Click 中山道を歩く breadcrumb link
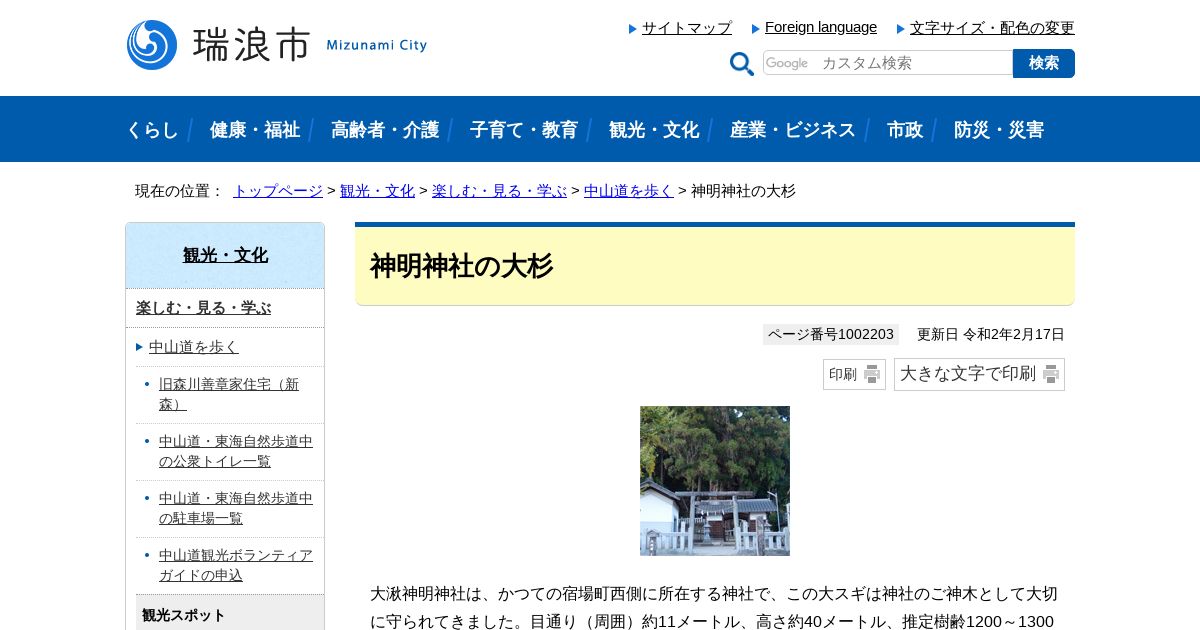1200x630 pixels. (x=629, y=191)
